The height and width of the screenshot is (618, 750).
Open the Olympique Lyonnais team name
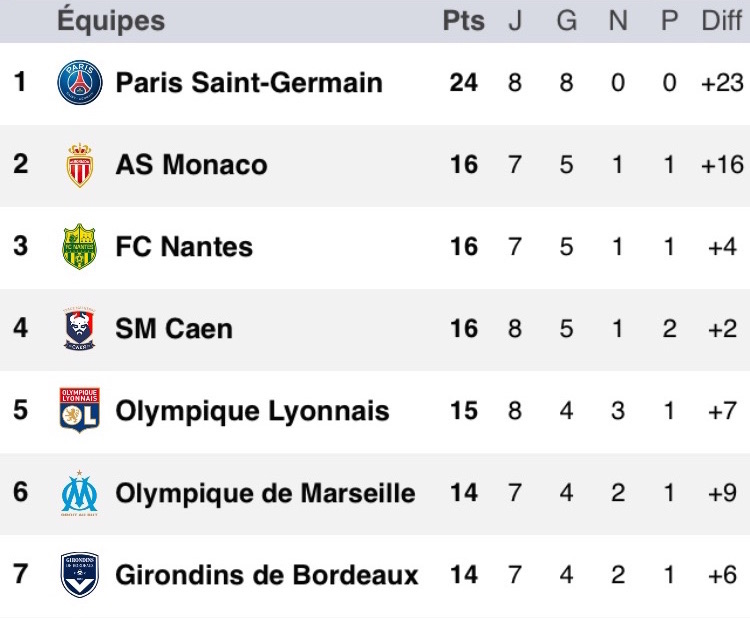coord(253,411)
